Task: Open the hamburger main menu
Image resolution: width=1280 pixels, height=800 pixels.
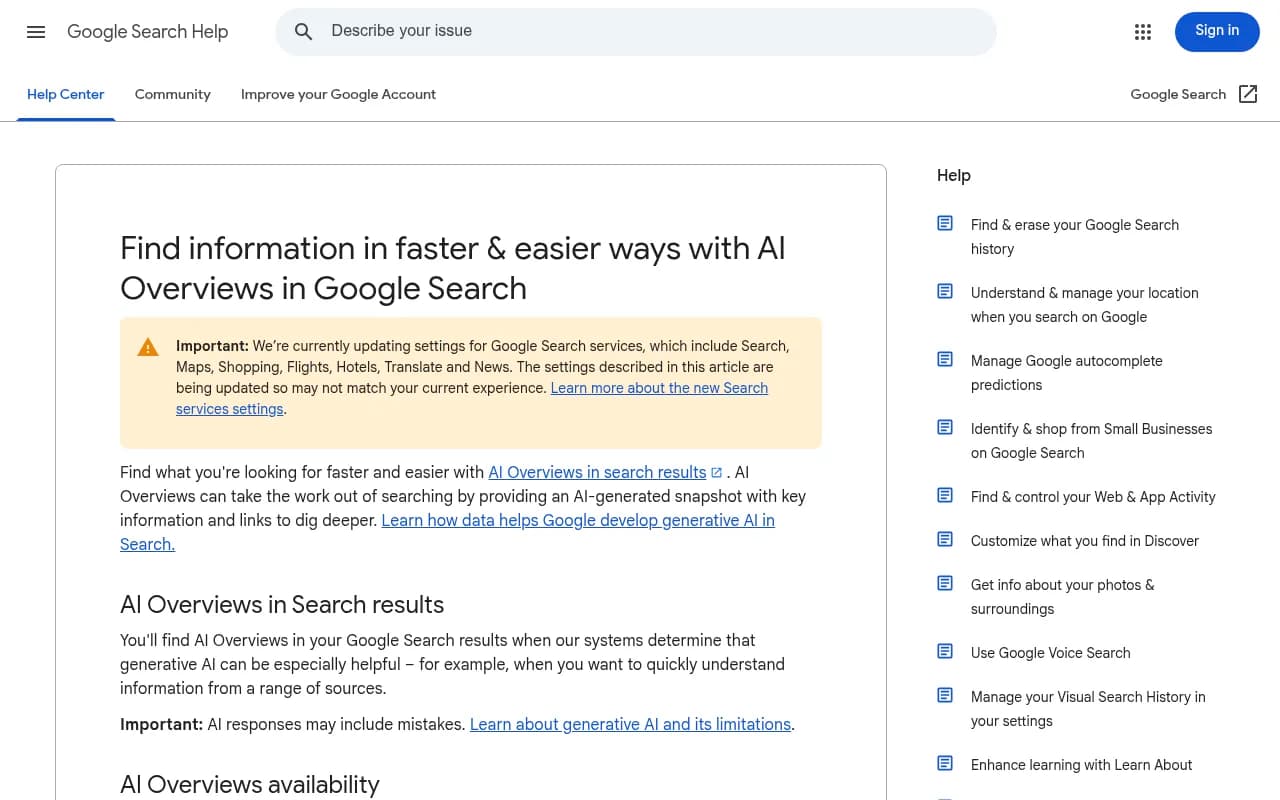Action: (x=36, y=32)
